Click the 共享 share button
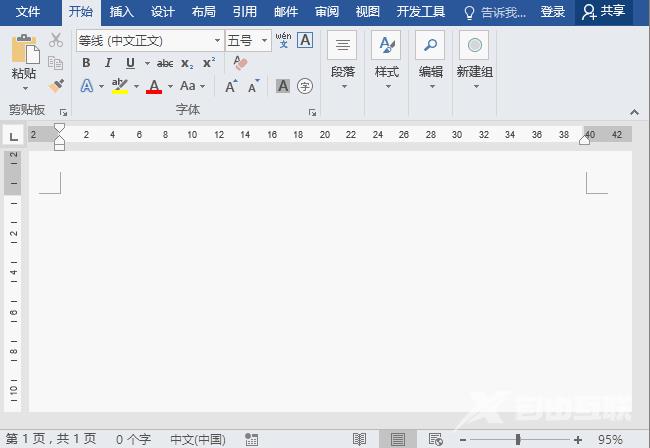Image resolution: width=650 pixels, height=448 pixels. 606,12
